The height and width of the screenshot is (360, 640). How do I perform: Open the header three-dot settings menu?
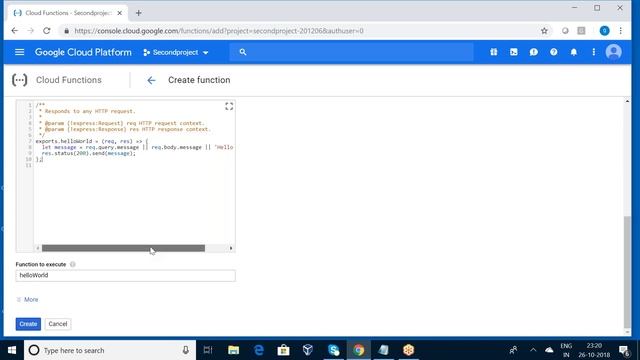coord(594,52)
